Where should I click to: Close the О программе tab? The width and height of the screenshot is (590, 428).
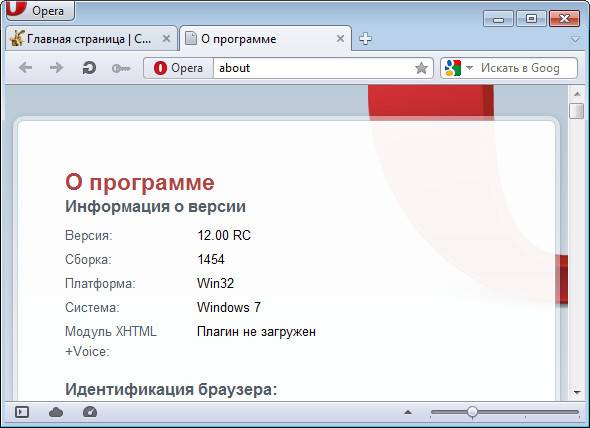pyautogui.click(x=340, y=38)
